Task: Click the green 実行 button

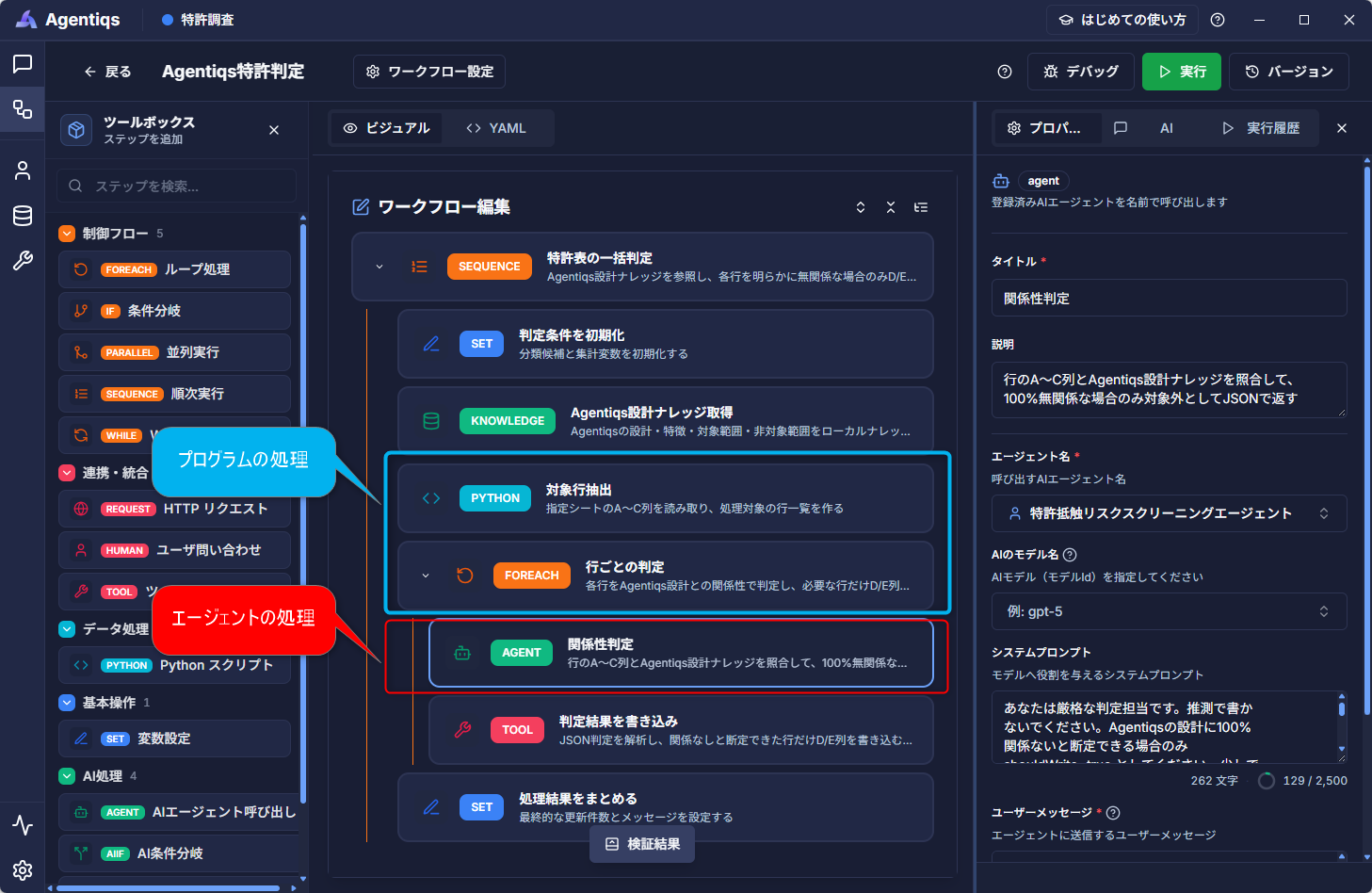Action: 1182,72
